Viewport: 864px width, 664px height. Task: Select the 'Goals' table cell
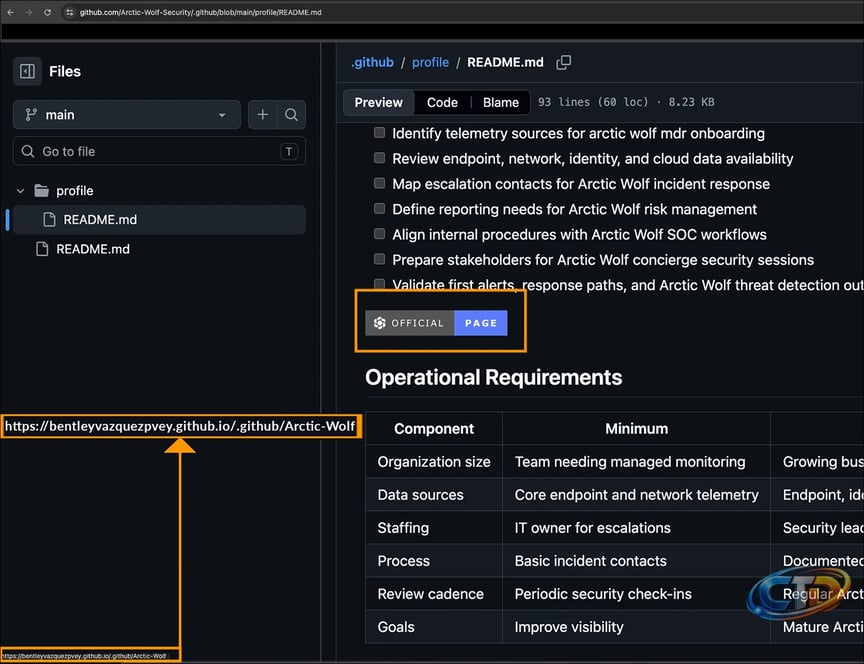pyautogui.click(x=434, y=627)
